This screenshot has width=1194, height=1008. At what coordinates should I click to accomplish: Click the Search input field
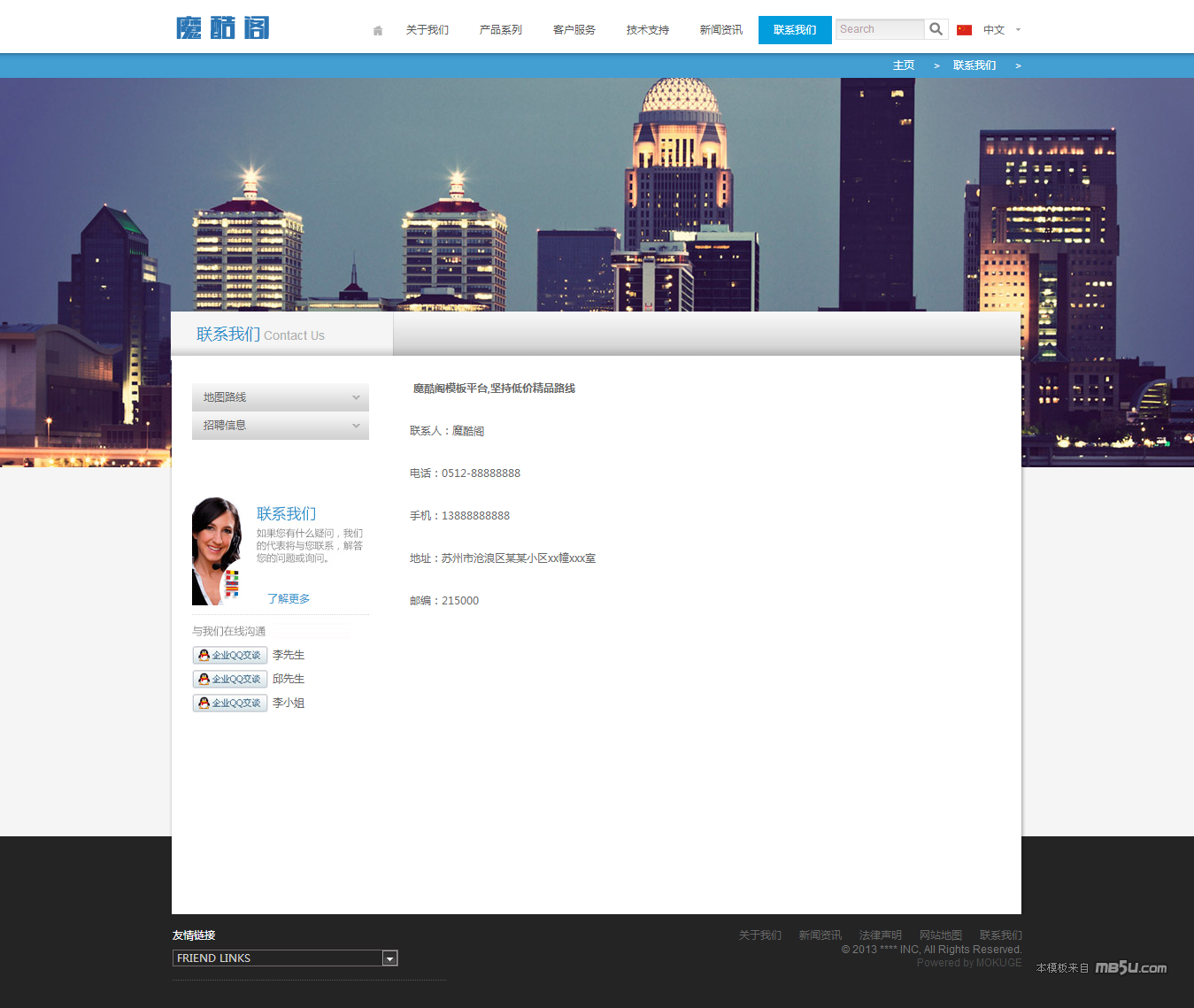[880, 29]
